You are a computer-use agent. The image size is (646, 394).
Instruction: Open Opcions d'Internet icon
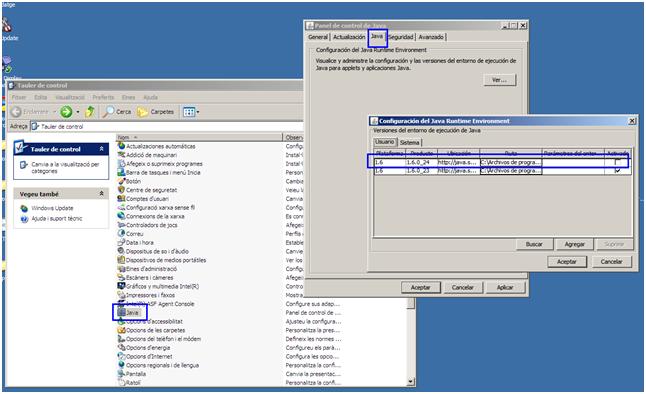pos(121,356)
